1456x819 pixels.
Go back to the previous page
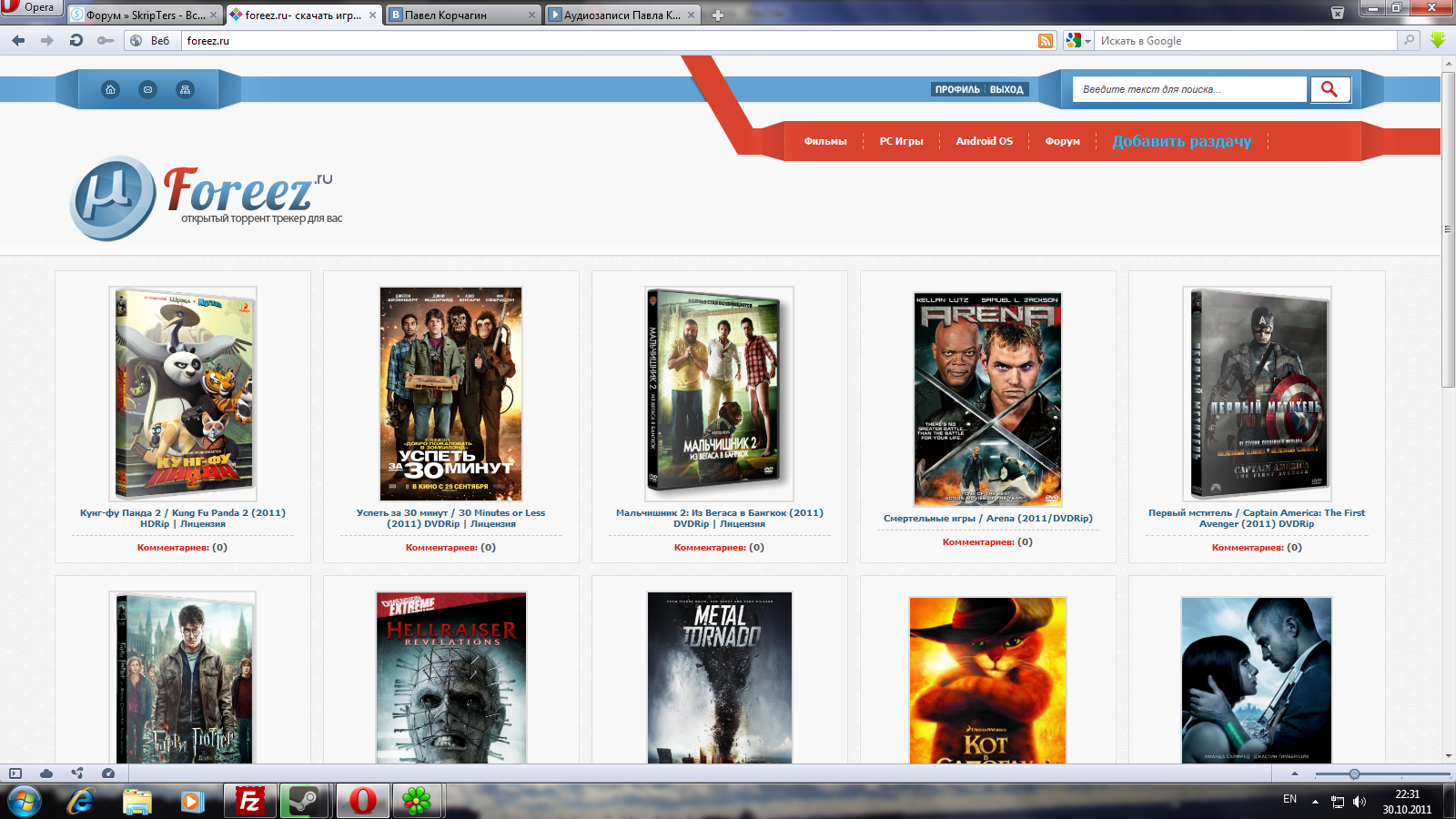tap(18, 40)
